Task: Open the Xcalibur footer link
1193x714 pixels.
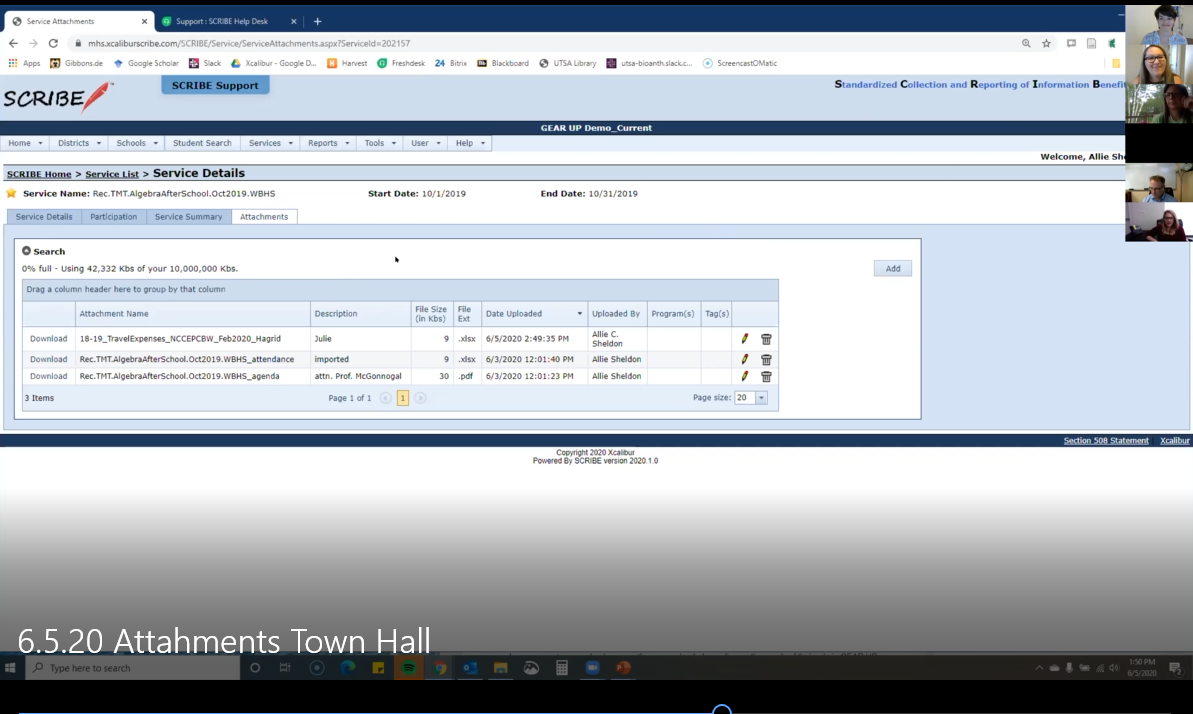Action: coord(1174,441)
